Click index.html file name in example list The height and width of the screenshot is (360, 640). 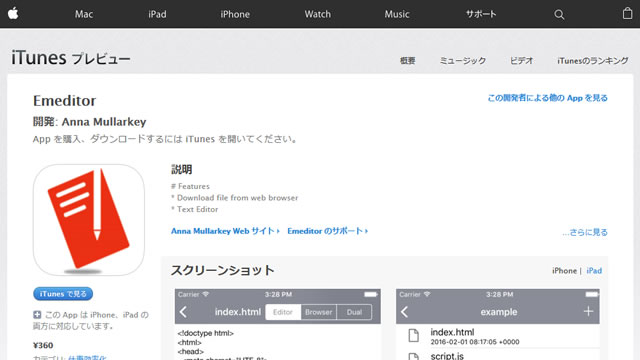pyautogui.click(x=452, y=332)
